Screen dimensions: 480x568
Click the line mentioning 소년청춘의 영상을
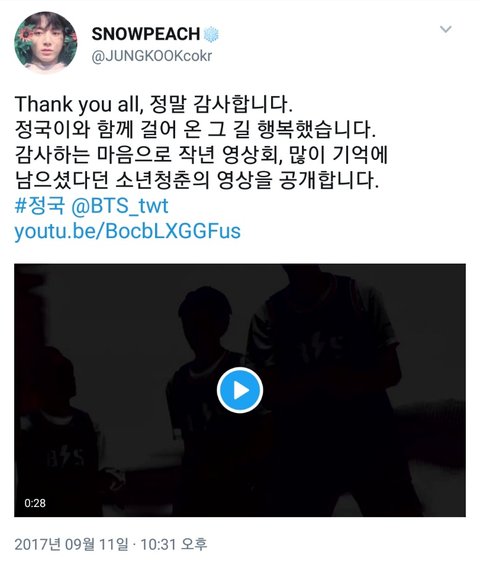coord(197,180)
